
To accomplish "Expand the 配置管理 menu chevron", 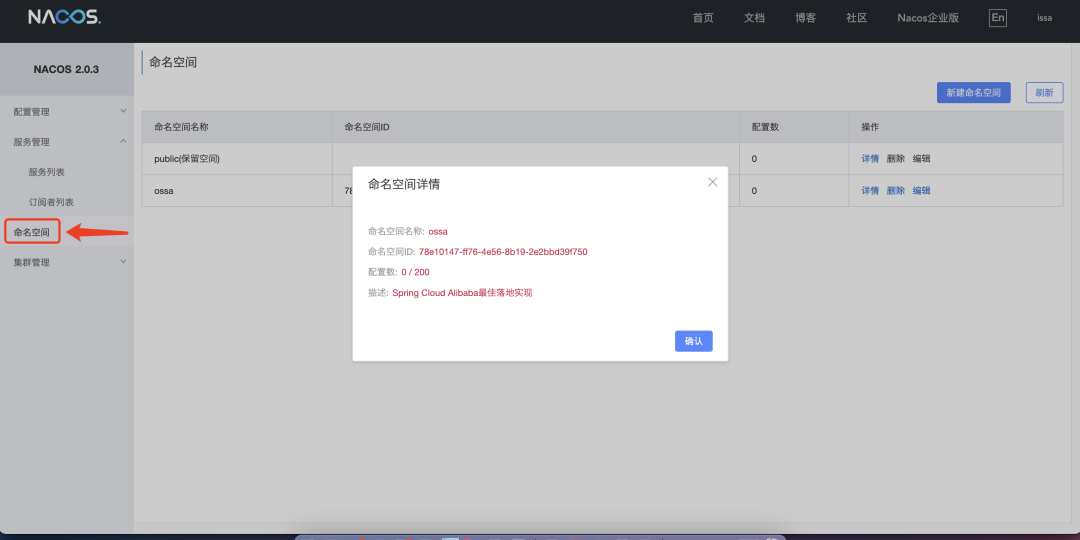I will tap(123, 111).
